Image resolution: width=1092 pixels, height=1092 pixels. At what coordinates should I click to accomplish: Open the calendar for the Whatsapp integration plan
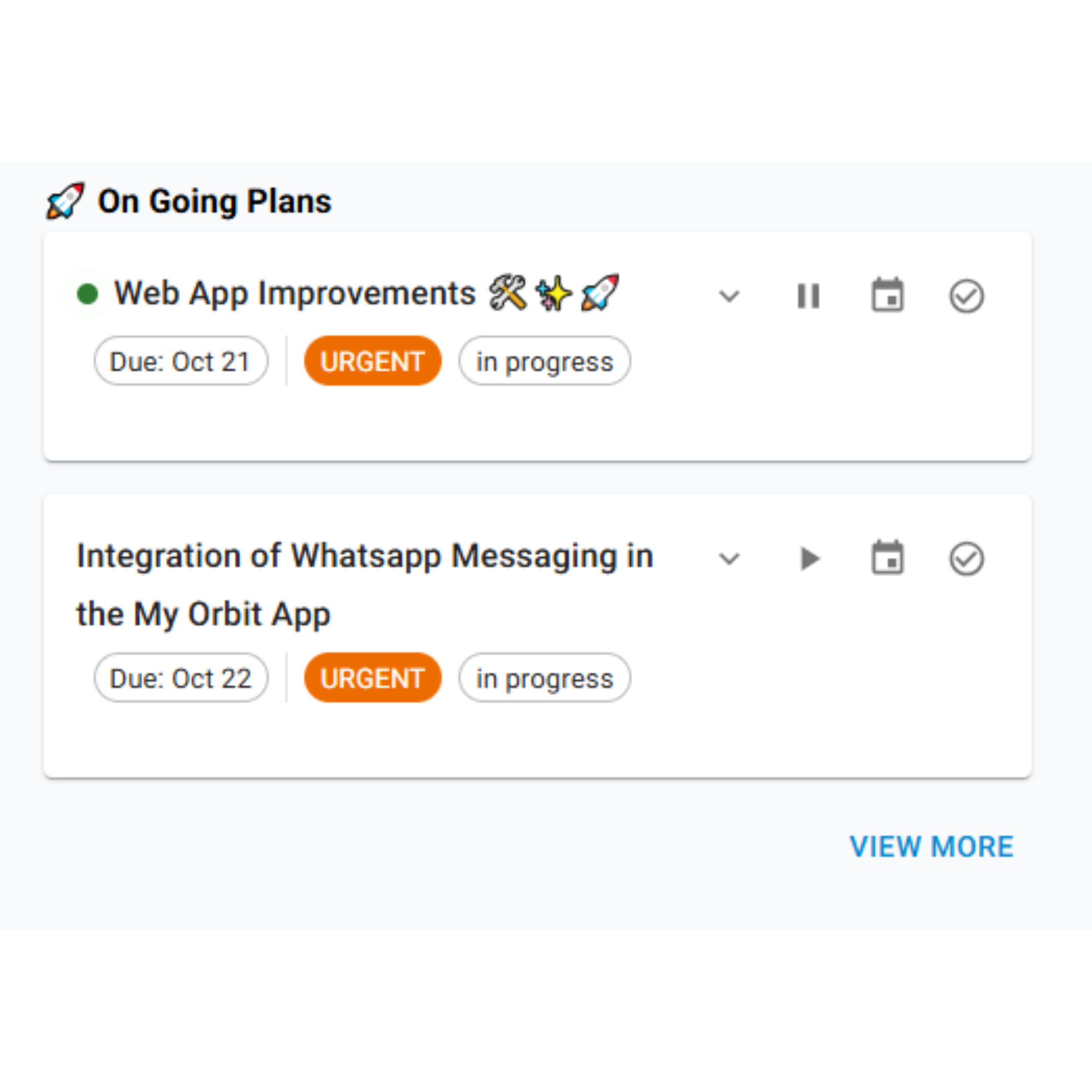(x=886, y=559)
